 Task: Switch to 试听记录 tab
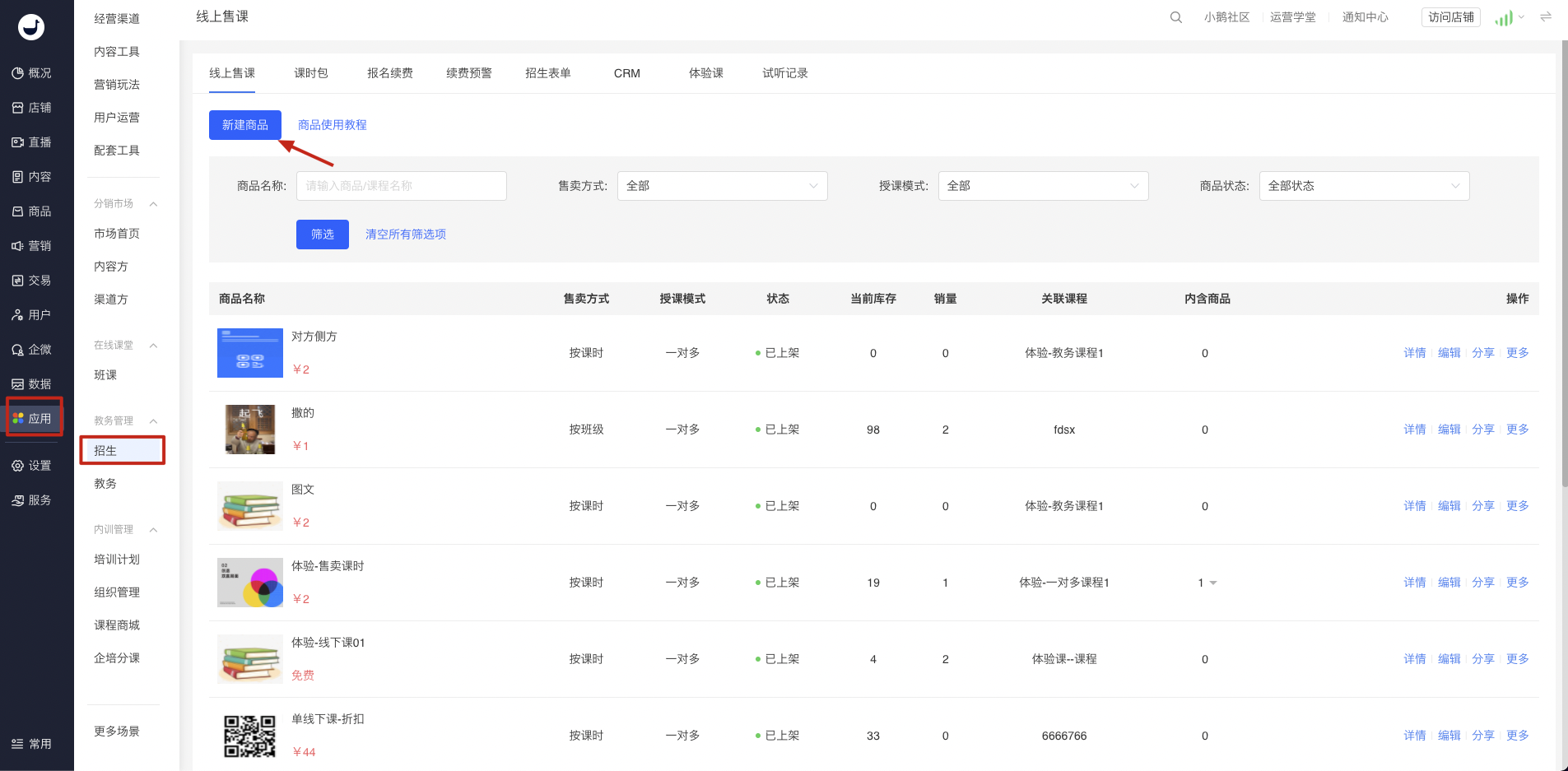click(x=785, y=73)
